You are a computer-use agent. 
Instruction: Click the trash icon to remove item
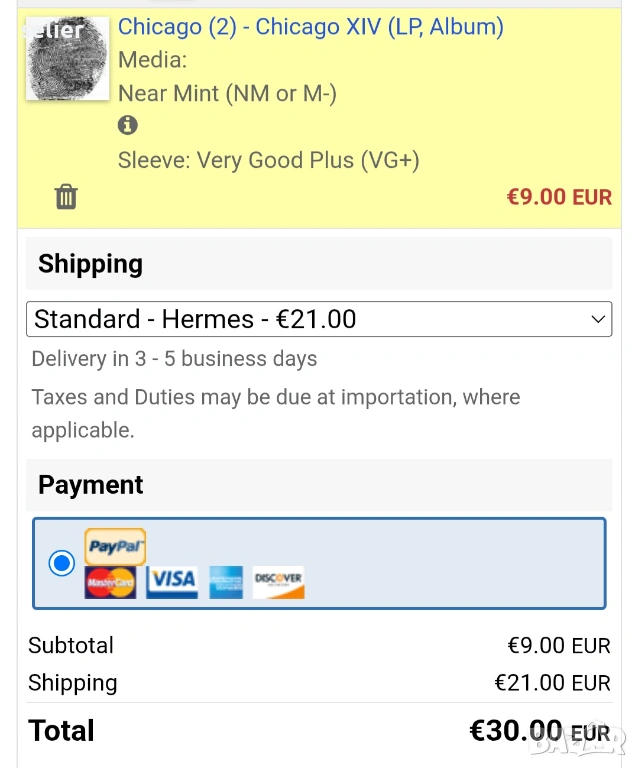pos(66,196)
